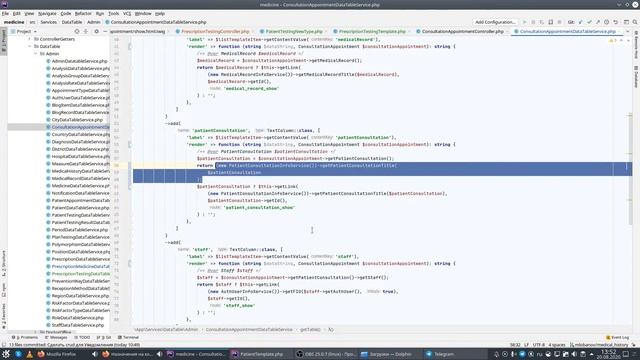
Task: Click the warning indicator in editor top-right
Action: pyautogui.click(x=613, y=40)
